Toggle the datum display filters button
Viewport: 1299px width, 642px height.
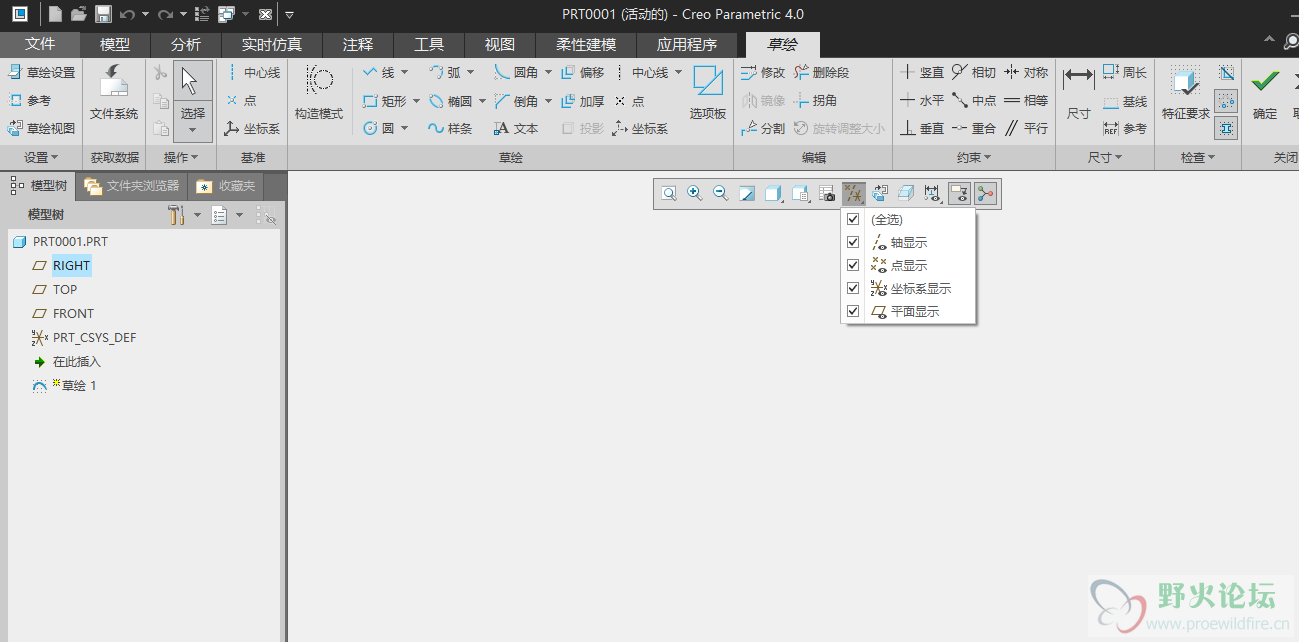point(854,194)
